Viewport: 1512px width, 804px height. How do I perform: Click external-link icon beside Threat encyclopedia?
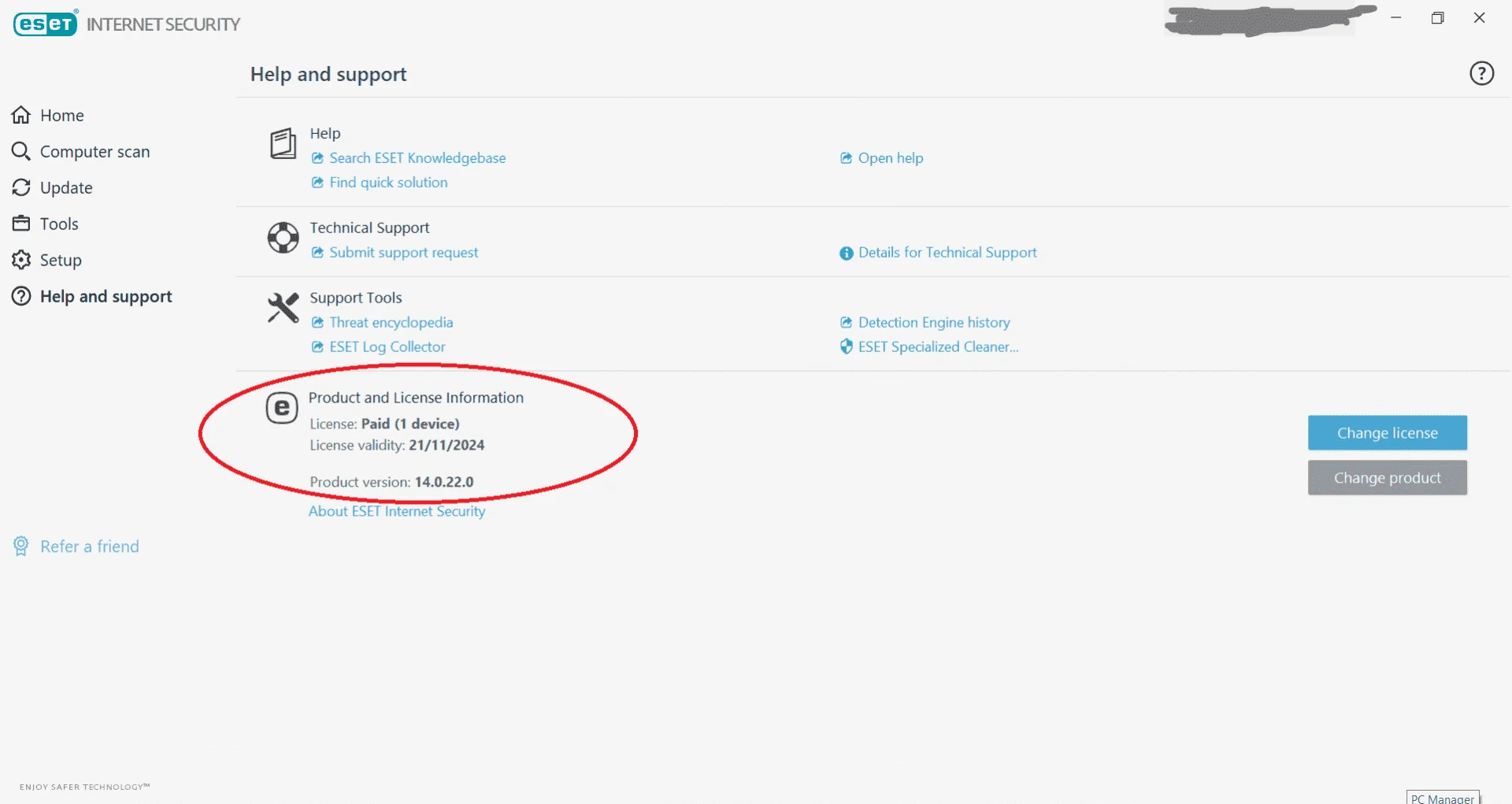pos(317,323)
